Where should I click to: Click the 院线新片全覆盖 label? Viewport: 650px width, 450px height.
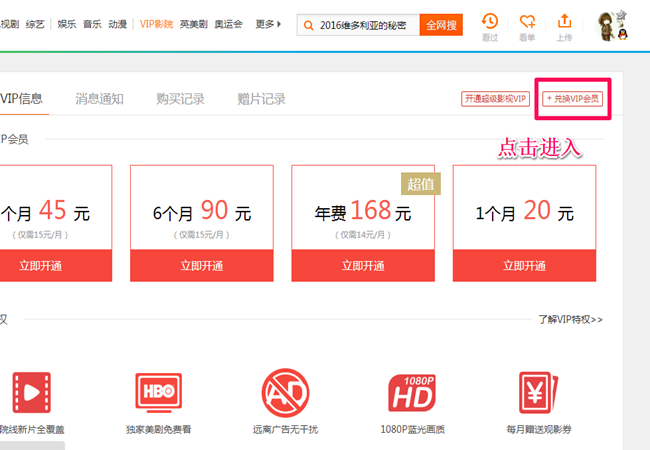pyautogui.click(x=32, y=429)
